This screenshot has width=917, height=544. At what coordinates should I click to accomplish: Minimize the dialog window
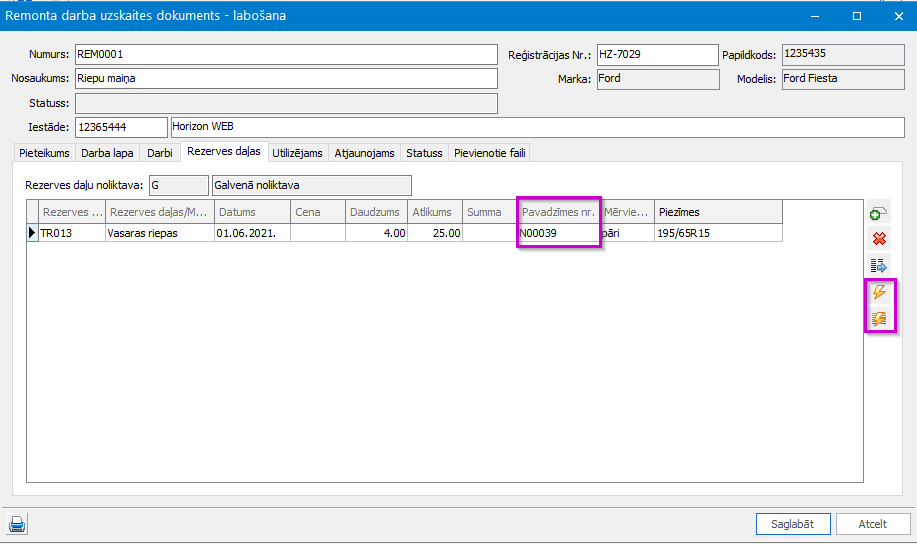pos(815,16)
